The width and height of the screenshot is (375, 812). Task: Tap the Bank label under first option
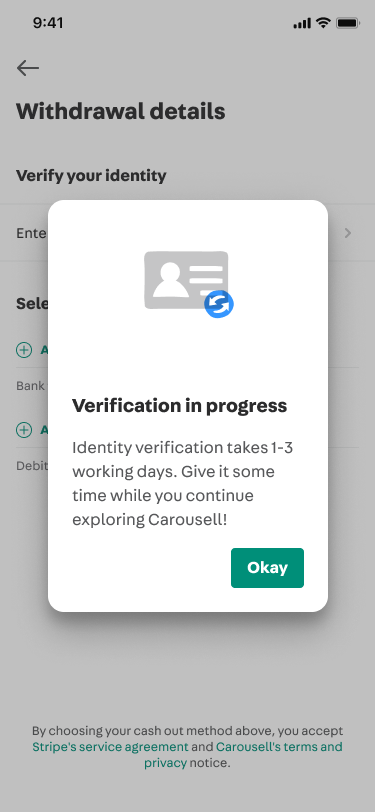tap(31, 386)
